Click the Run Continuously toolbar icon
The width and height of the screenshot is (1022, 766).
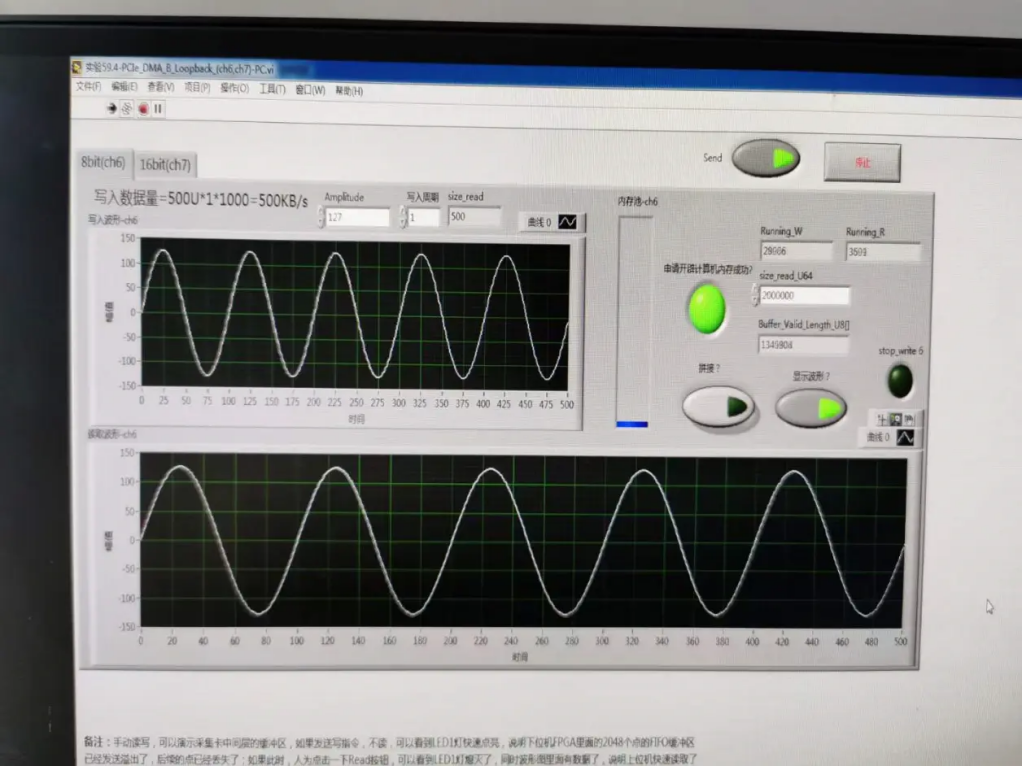(127, 108)
